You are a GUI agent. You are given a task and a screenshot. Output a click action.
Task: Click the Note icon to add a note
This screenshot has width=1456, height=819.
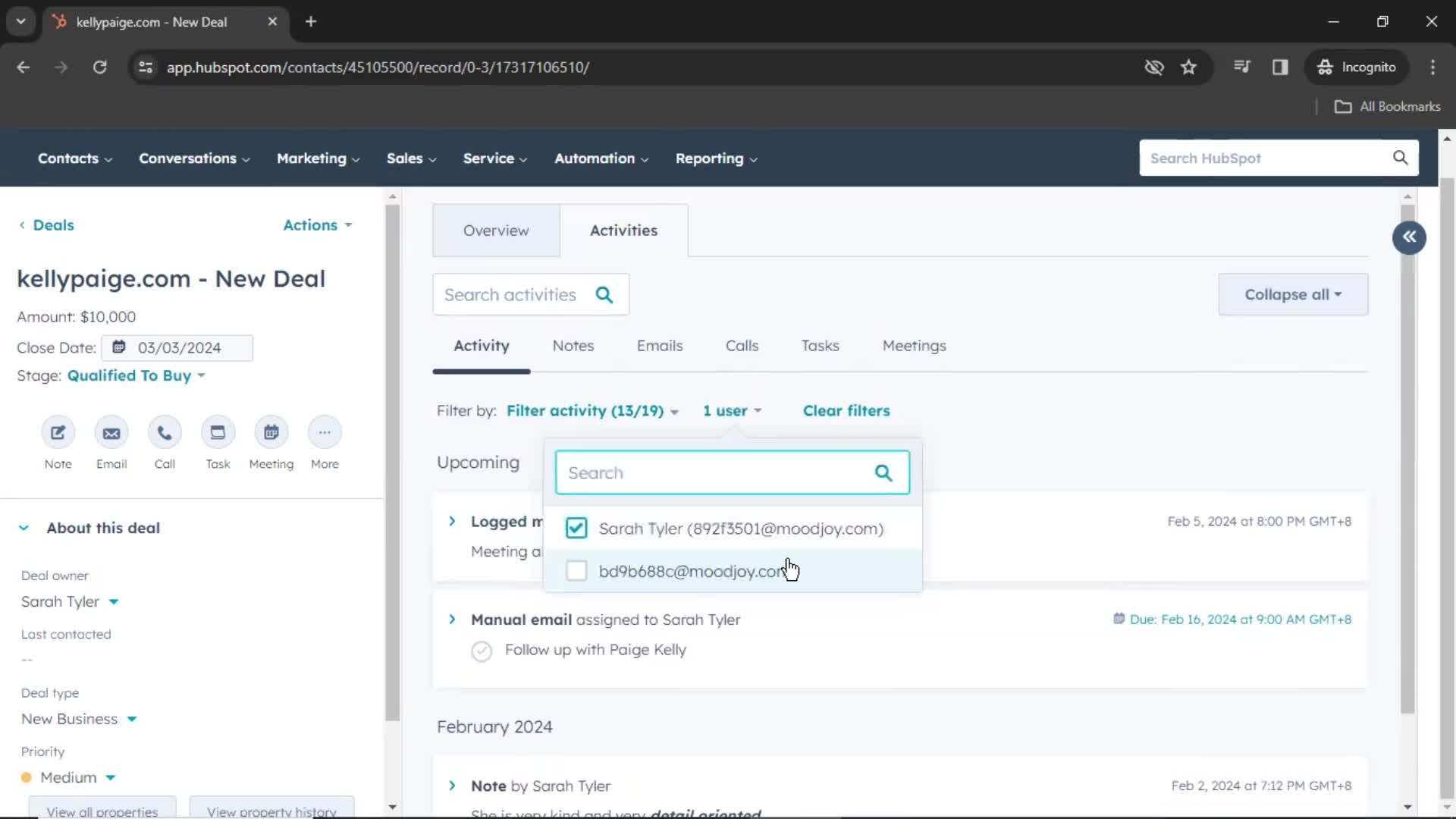point(57,432)
